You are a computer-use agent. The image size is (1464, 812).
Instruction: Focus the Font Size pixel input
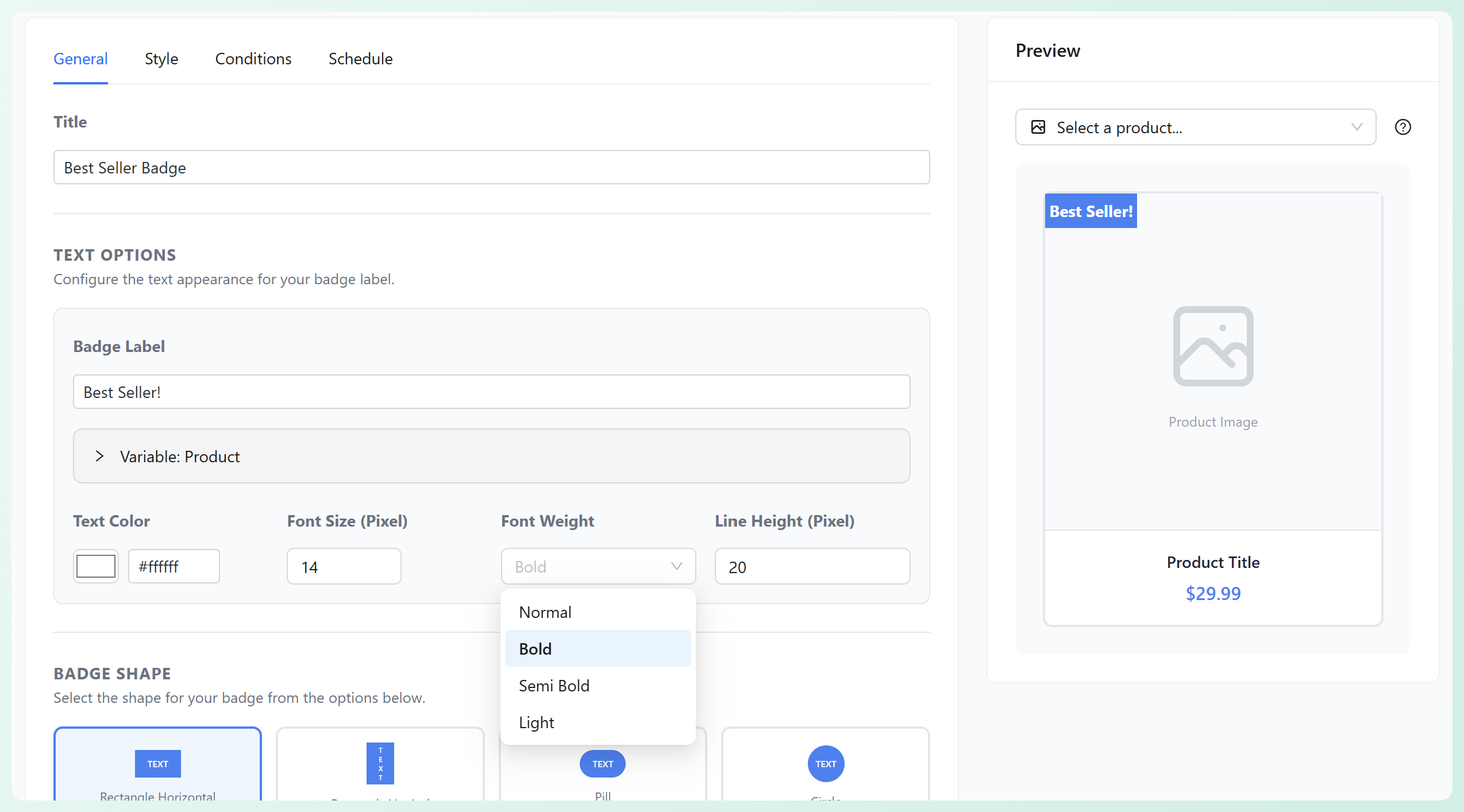[x=344, y=567]
